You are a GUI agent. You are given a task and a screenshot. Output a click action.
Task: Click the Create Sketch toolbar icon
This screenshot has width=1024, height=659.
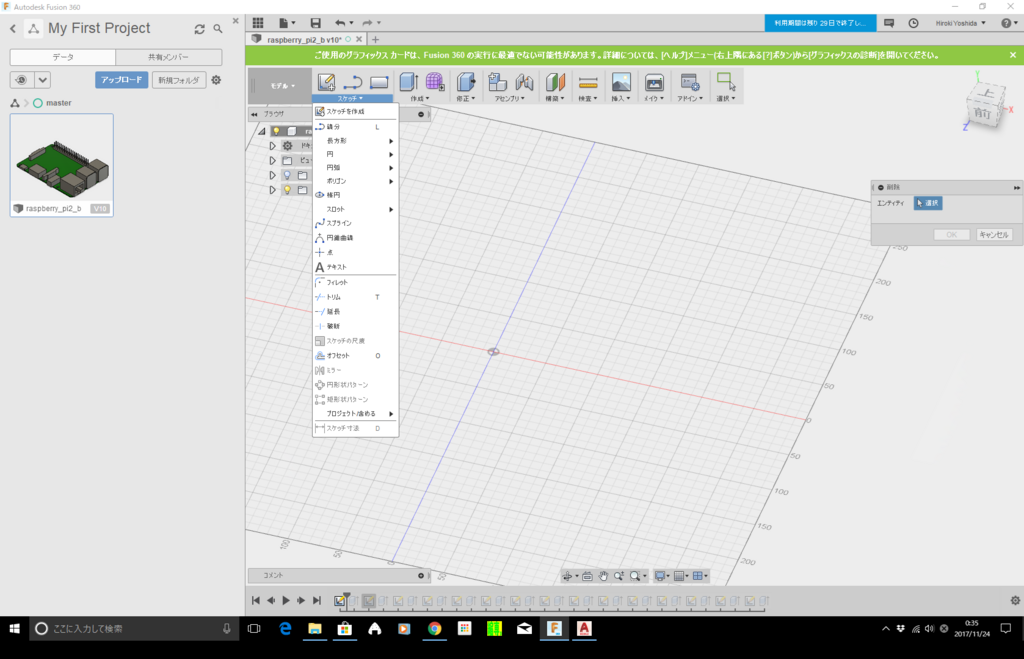[326, 82]
